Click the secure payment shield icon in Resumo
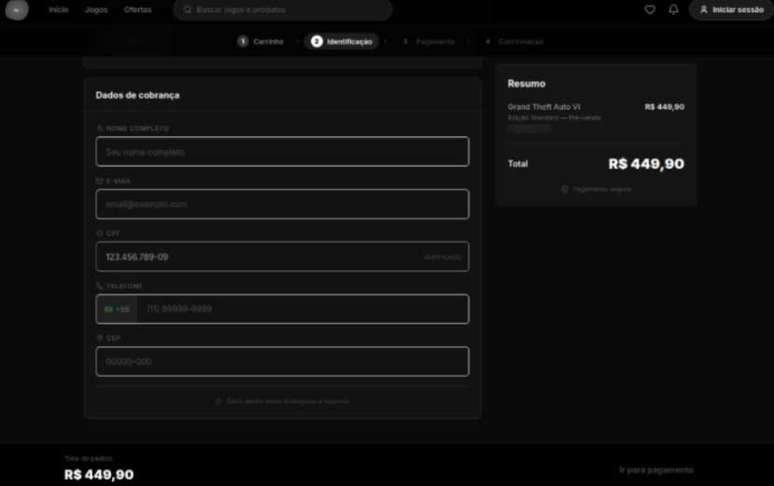Screen dimensions: 774x486 pos(565,189)
